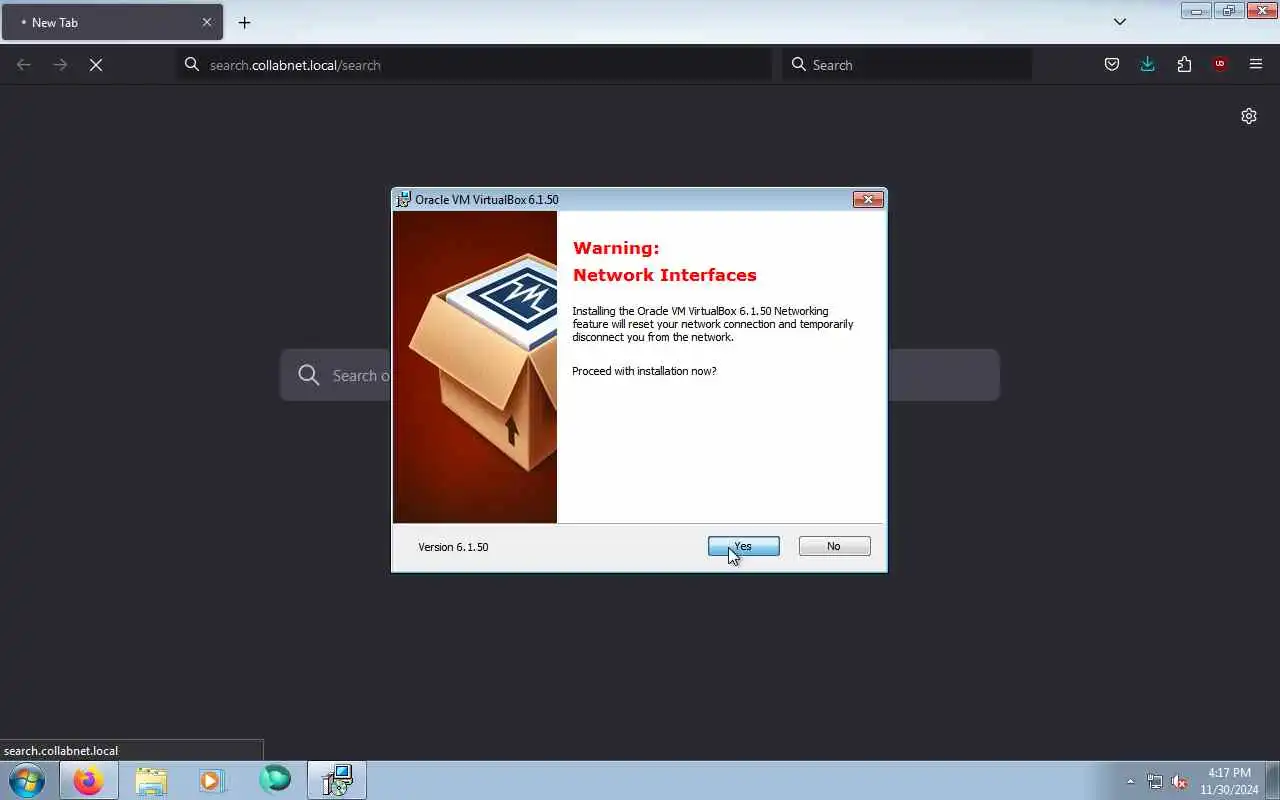Go back to previous page in Firefox
This screenshot has width=1280, height=800.
pos(24,65)
